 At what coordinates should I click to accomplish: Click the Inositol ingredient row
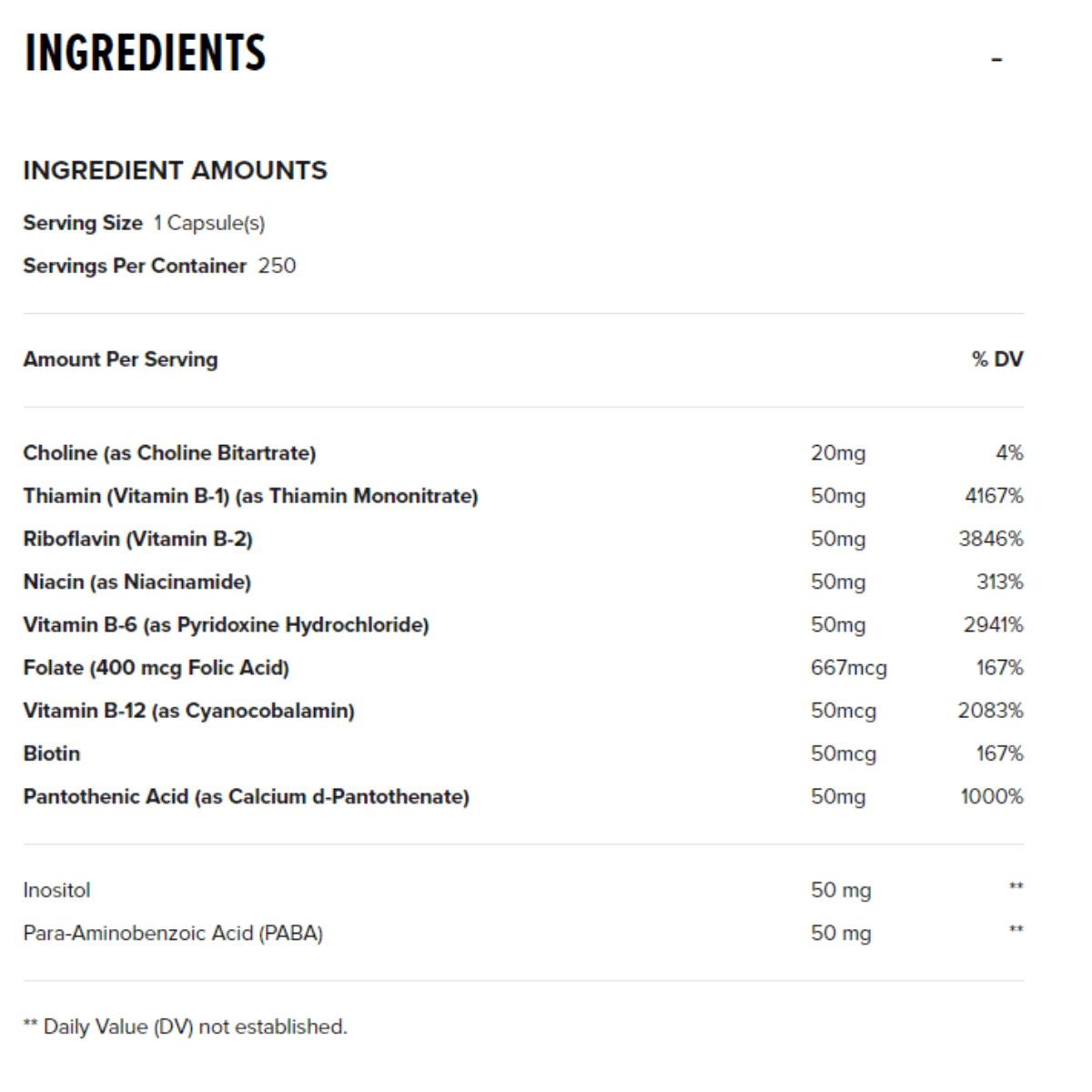tap(523, 890)
